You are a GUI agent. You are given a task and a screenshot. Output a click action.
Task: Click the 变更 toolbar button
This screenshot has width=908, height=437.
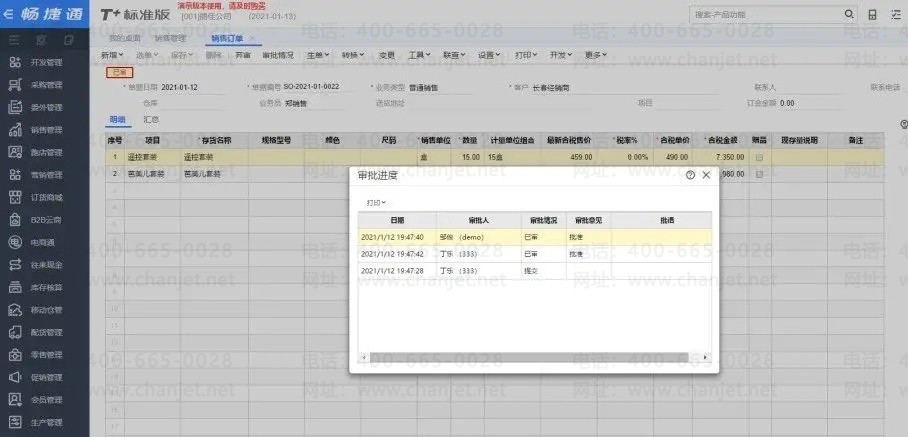[x=387, y=56]
